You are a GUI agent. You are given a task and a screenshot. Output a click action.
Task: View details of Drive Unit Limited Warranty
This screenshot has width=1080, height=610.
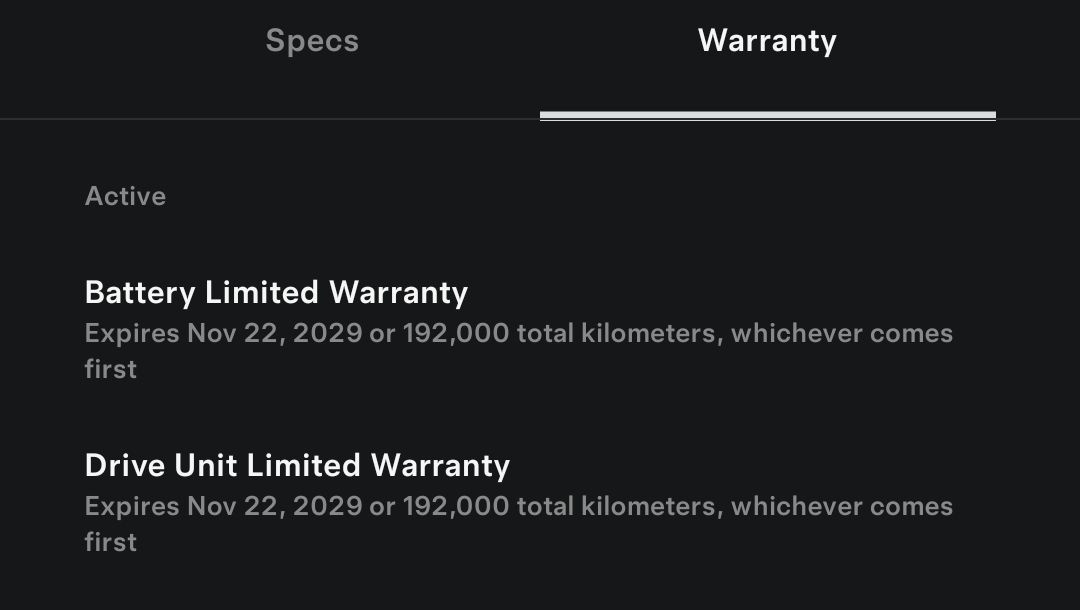[297, 465]
